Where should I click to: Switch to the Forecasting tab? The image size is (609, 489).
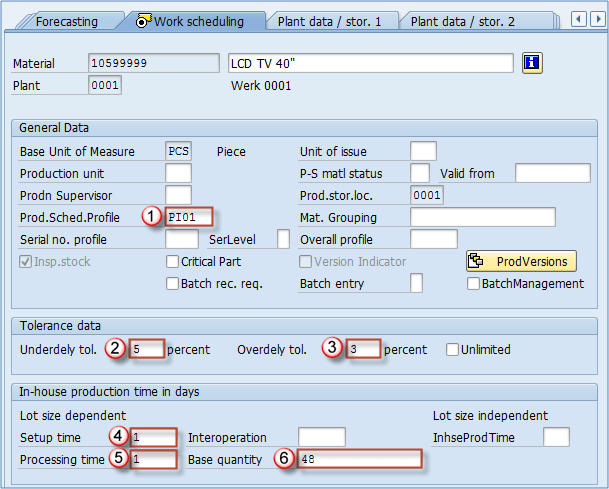[x=66, y=20]
